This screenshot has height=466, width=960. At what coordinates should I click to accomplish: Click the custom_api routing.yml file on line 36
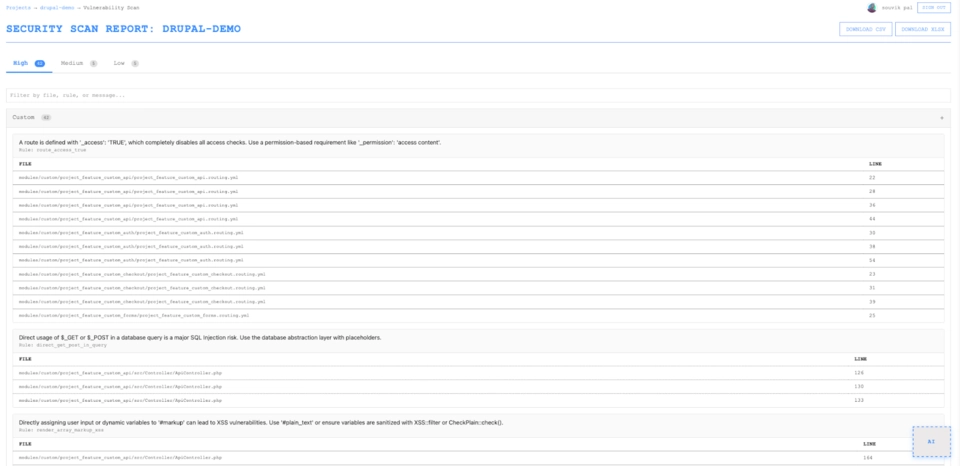tap(129, 205)
